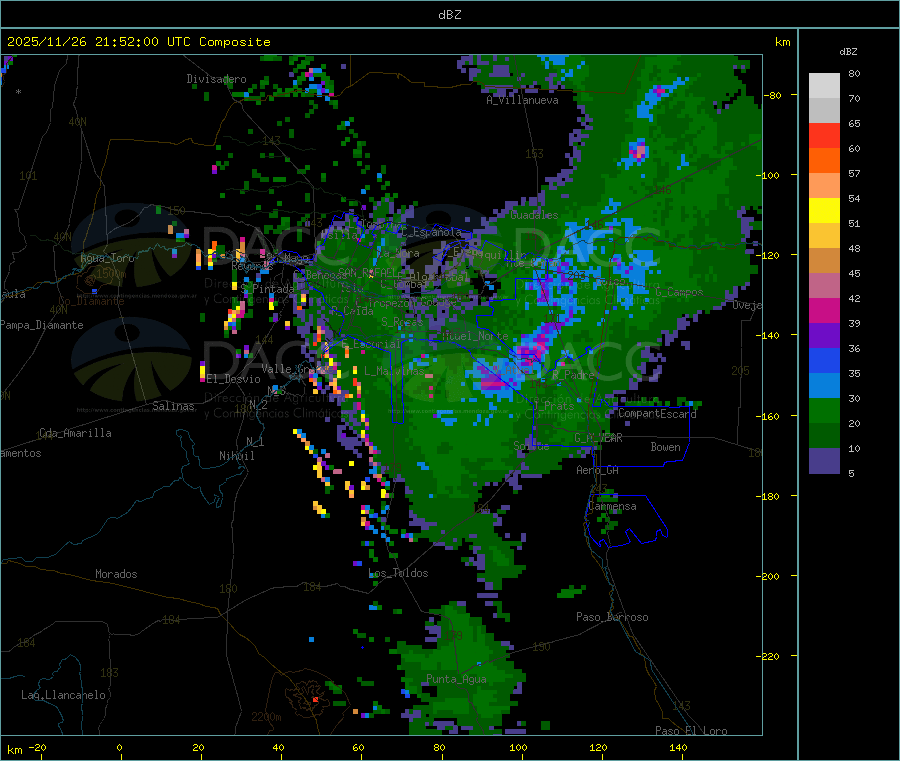Click the R_Padre place label
The height and width of the screenshot is (761, 900).
(573, 375)
